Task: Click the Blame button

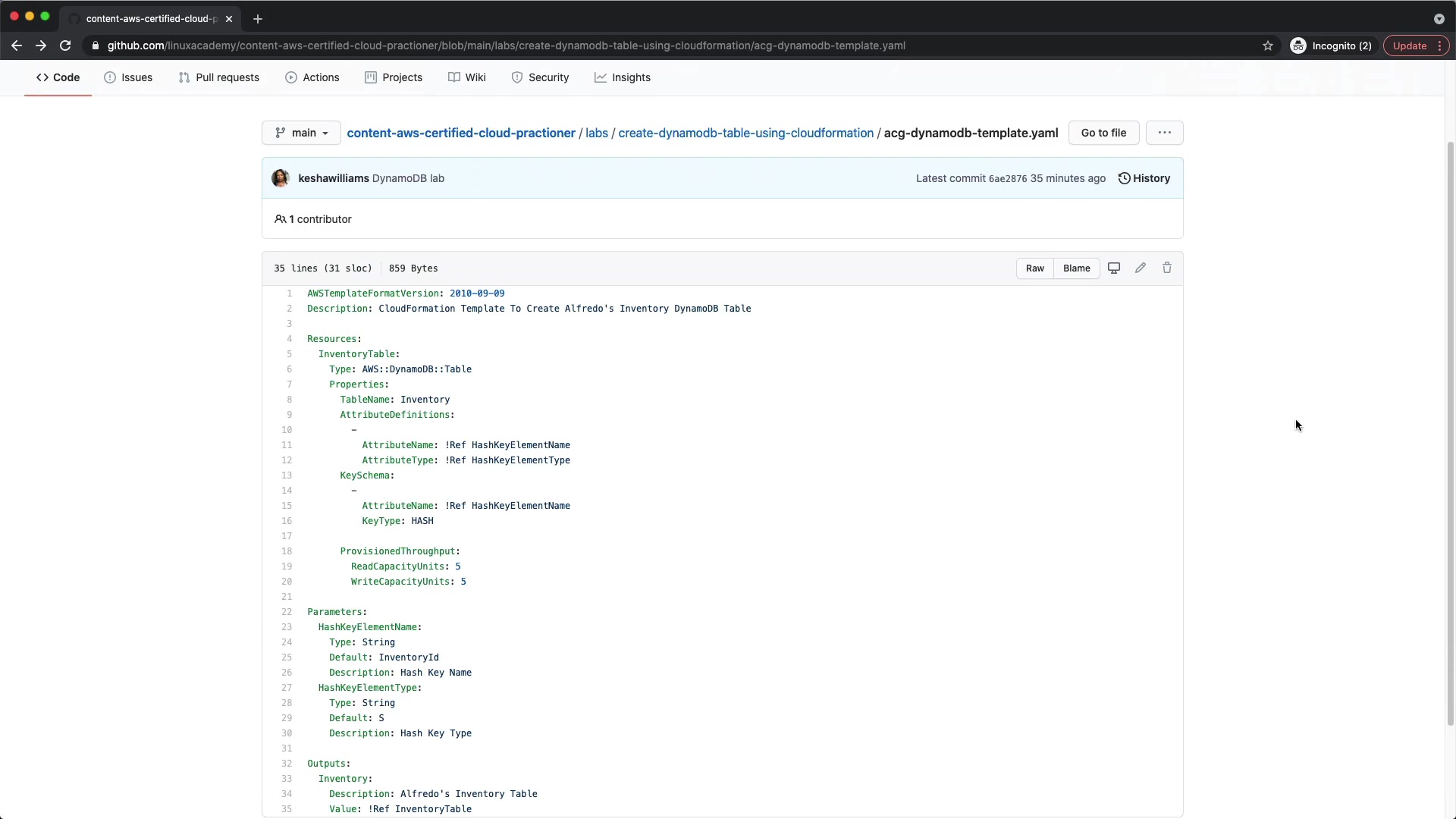Action: (x=1076, y=268)
